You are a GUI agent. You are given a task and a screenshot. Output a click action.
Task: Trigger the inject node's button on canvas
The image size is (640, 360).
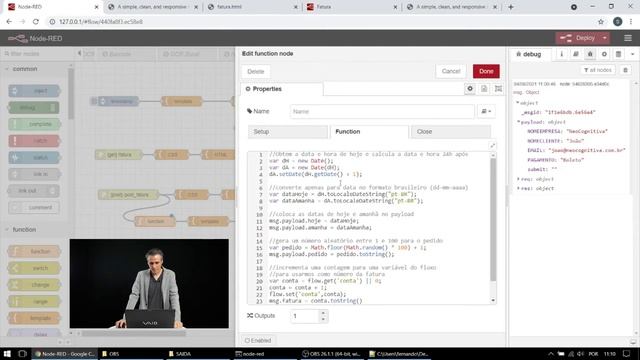point(94,101)
